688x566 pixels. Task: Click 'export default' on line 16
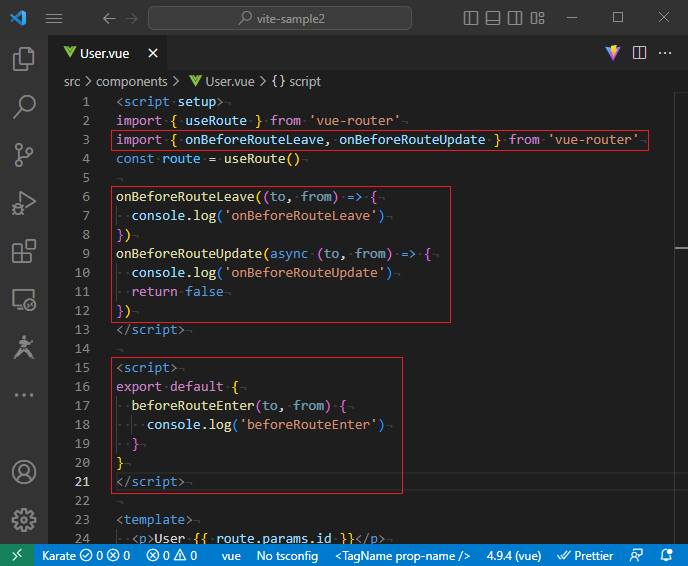pos(169,387)
